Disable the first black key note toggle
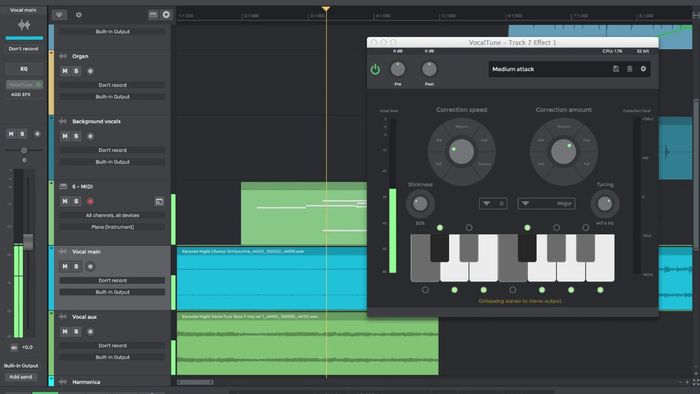Image resolution: width=700 pixels, height=394 pixels. (x=440, y=228)
